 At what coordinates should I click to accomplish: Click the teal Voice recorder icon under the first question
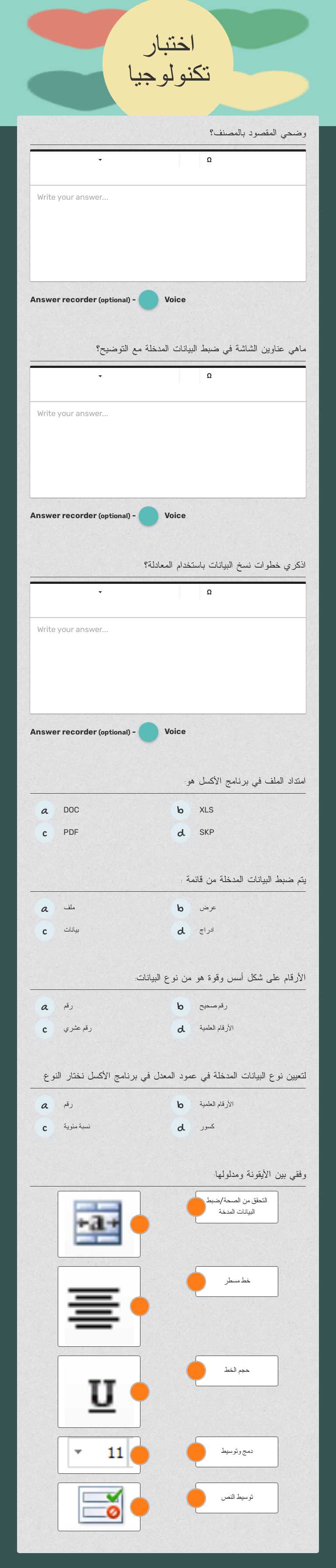pyautogui.click(x=148, y=300)
